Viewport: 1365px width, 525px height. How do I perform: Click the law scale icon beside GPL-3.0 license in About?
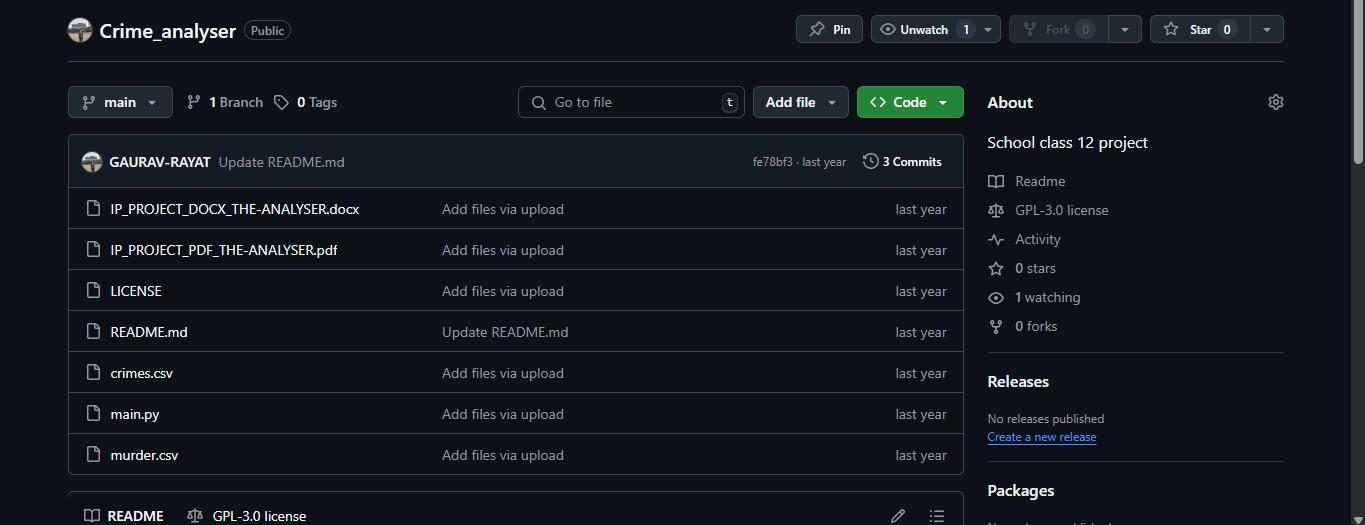pyautogui.click(x=995, y=210)
